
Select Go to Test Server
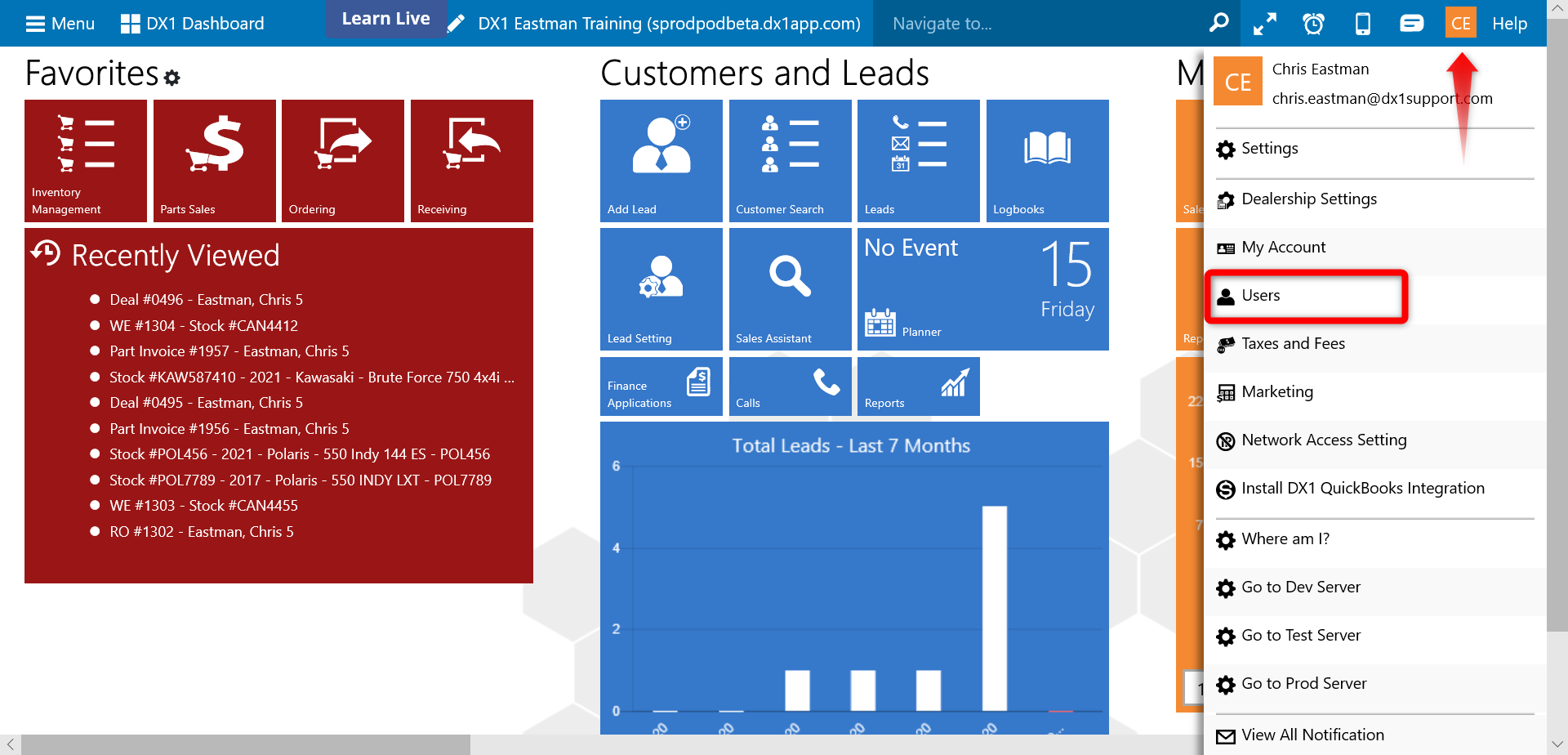pos(1375,636)
